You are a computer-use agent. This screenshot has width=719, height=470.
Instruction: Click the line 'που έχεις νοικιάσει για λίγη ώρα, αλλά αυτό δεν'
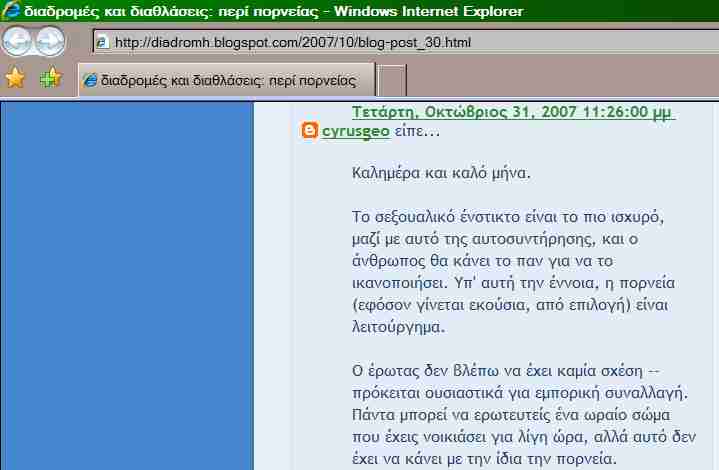click(x=524, y=437)
